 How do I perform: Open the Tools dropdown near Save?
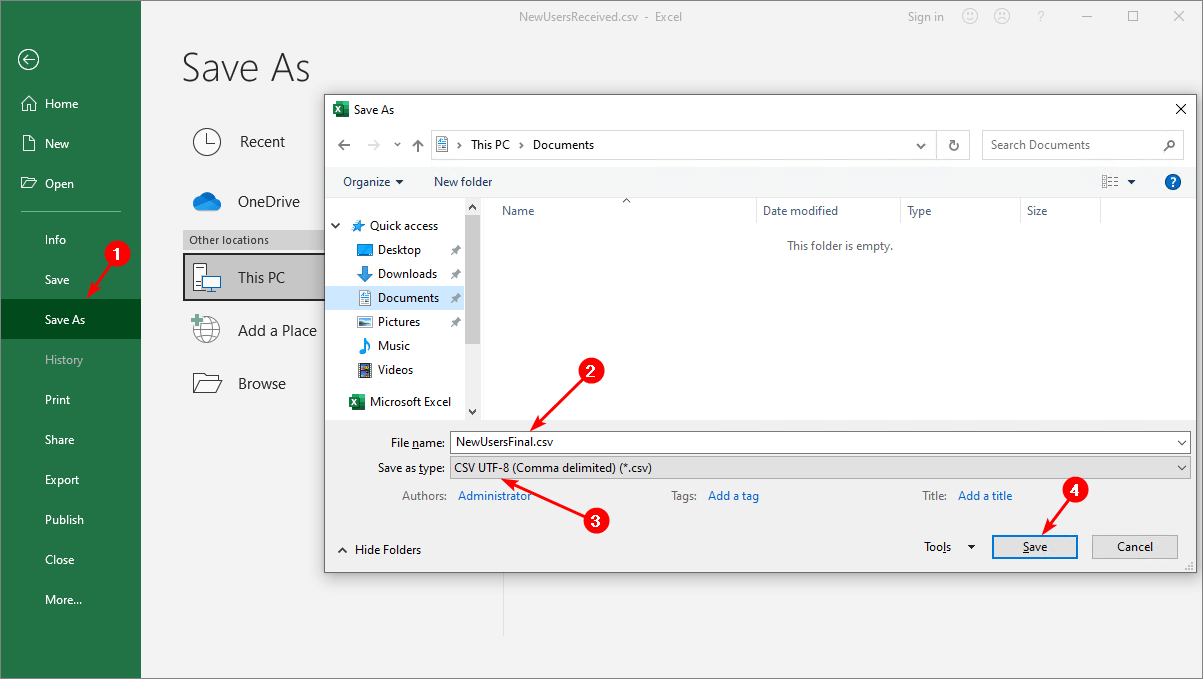(x=949, y=547)
